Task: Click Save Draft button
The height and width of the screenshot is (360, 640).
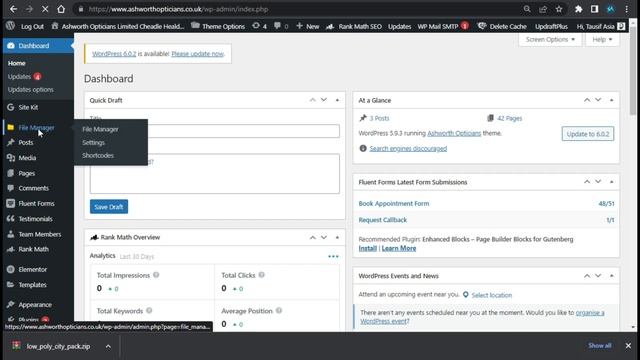Action: [x=109, y=207]
